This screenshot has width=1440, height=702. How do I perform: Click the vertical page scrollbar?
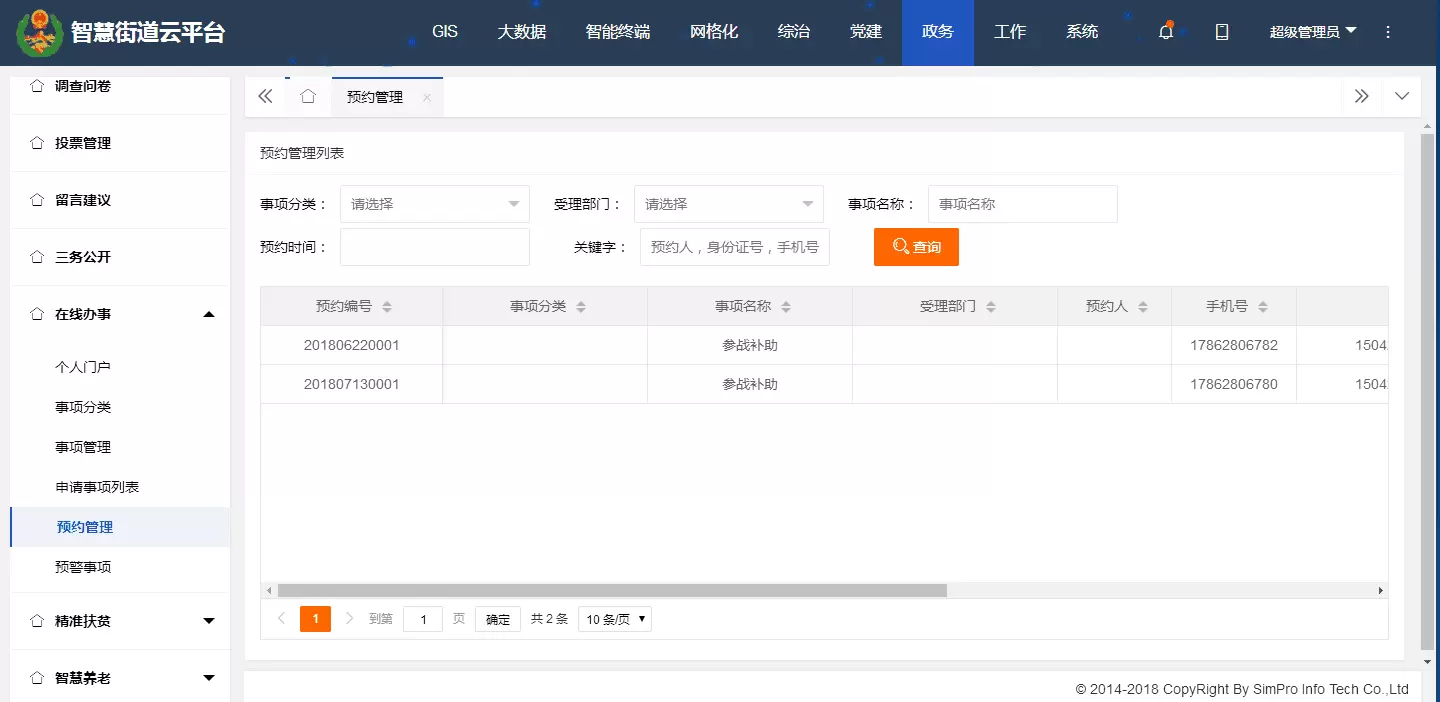pos(1427,390)
